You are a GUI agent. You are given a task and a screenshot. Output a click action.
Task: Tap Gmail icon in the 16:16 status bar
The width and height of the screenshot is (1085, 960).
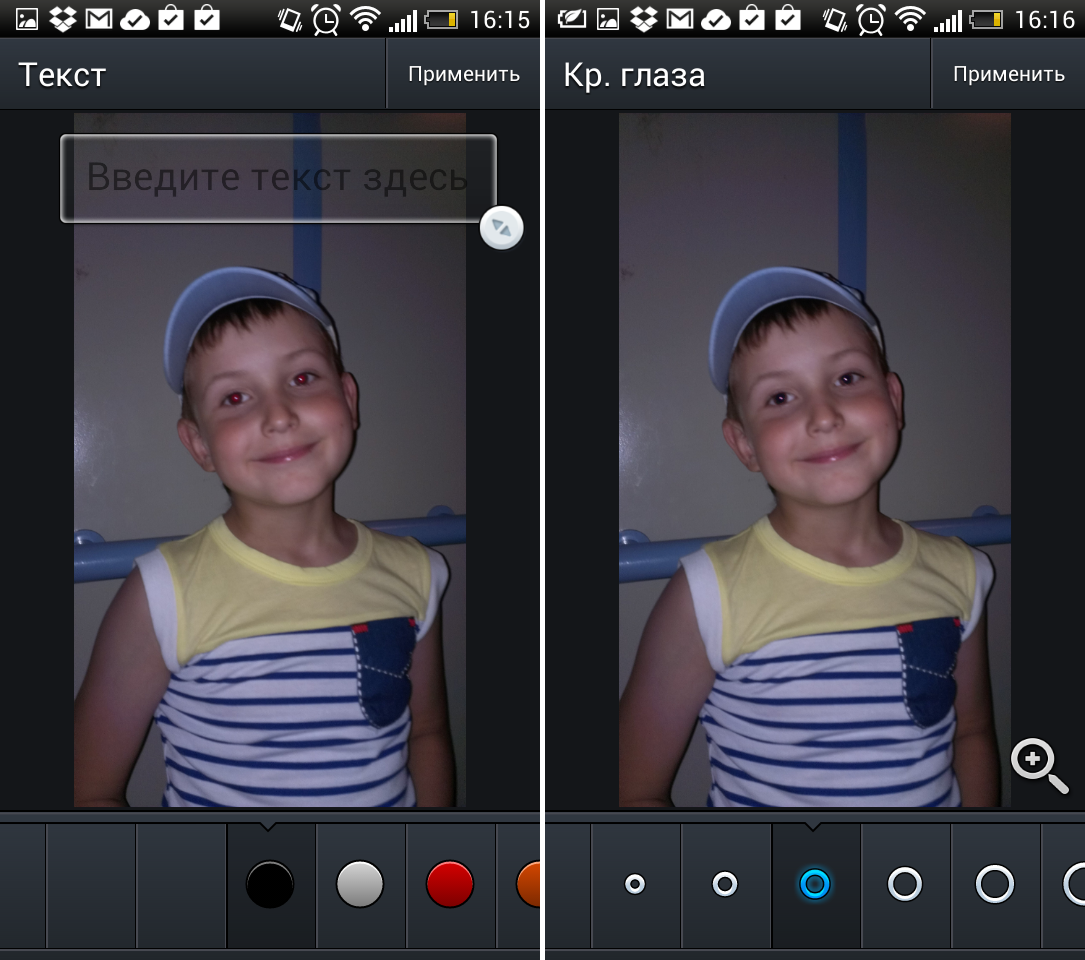point(680,19)
